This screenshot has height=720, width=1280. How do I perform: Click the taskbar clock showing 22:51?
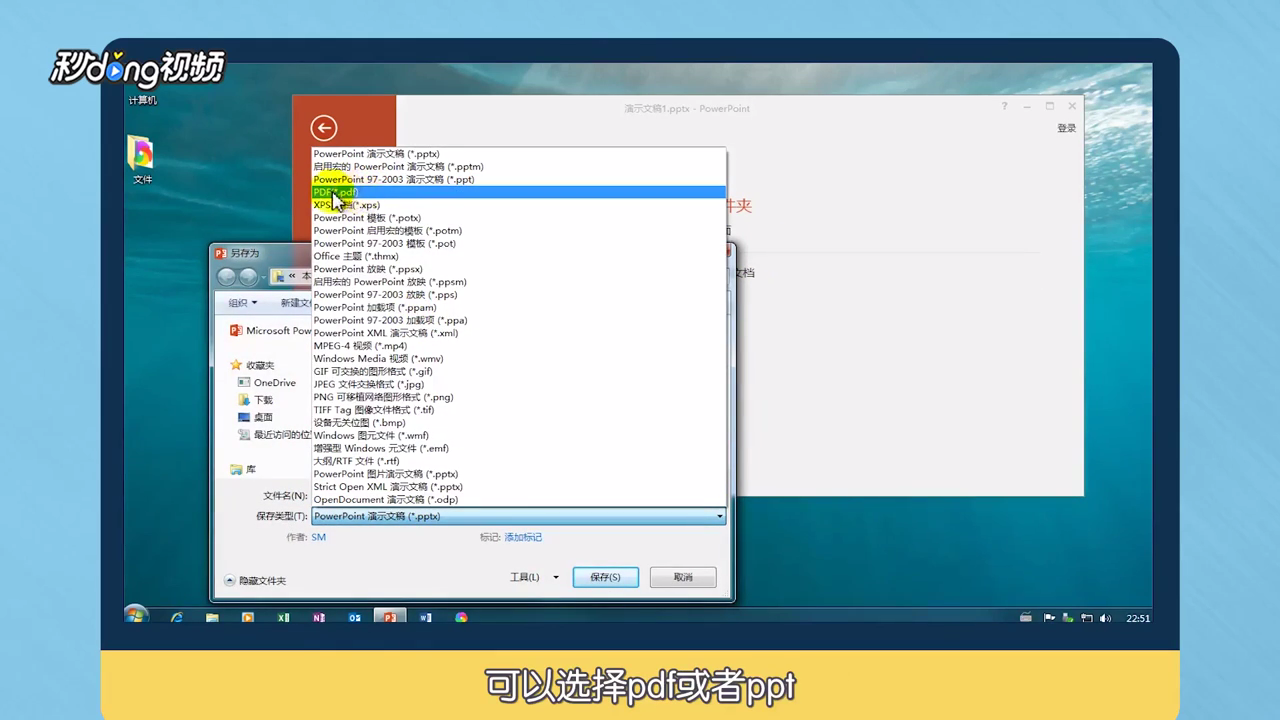tap(1138, 618)
